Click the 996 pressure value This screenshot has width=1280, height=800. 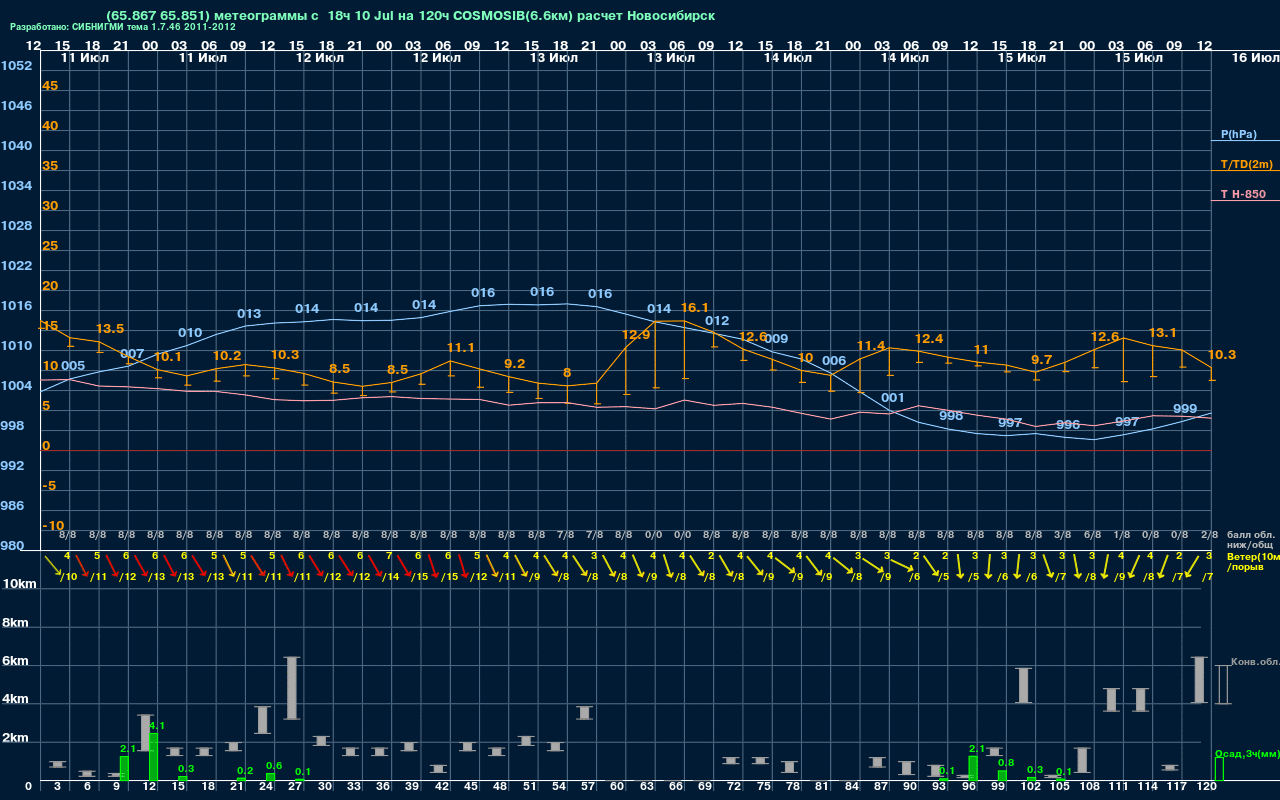tap(1068, 425)
